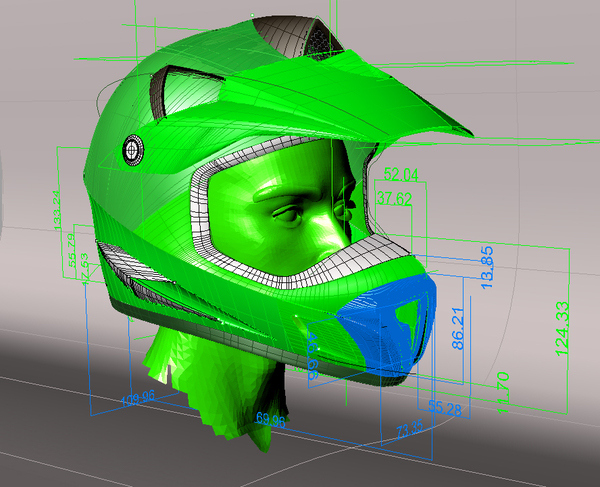Click the blue 13.85 dimension text

[x=487, y=263]
